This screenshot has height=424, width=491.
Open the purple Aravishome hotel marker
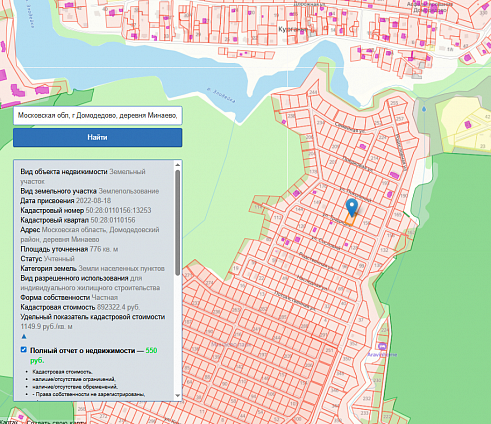click(x=382, y=346)
